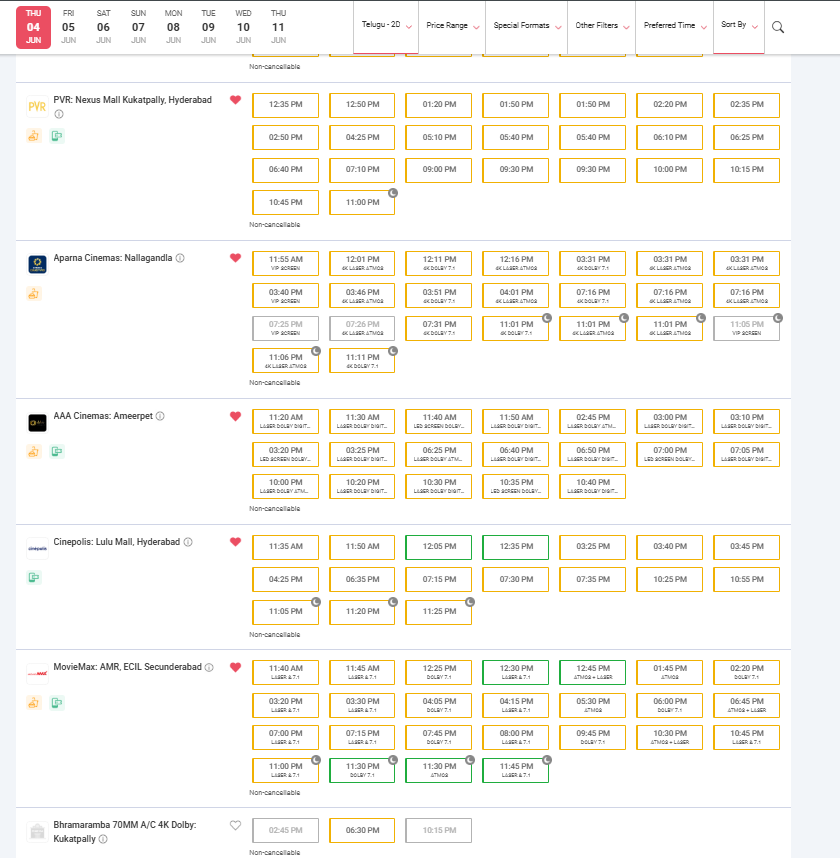Expand the Special Formats dropdown
The image size is (840, 858).
[526, 25]
